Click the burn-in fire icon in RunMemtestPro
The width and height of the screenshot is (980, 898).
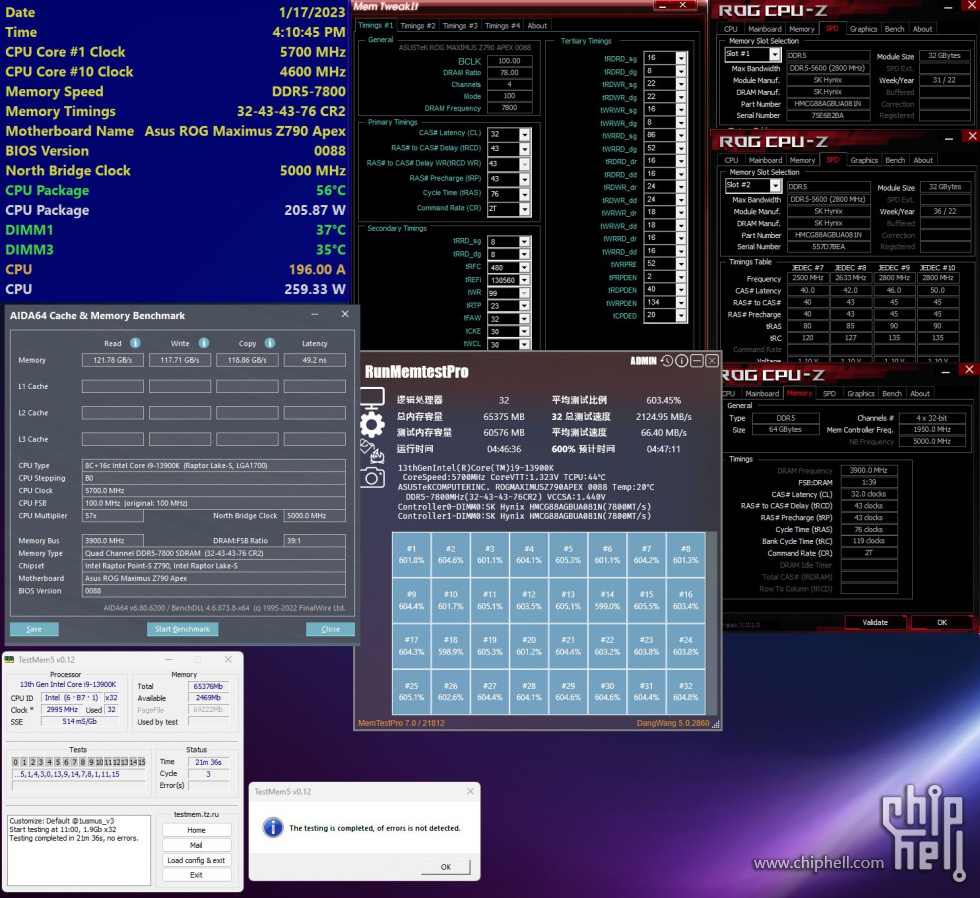tap(372, 451)
